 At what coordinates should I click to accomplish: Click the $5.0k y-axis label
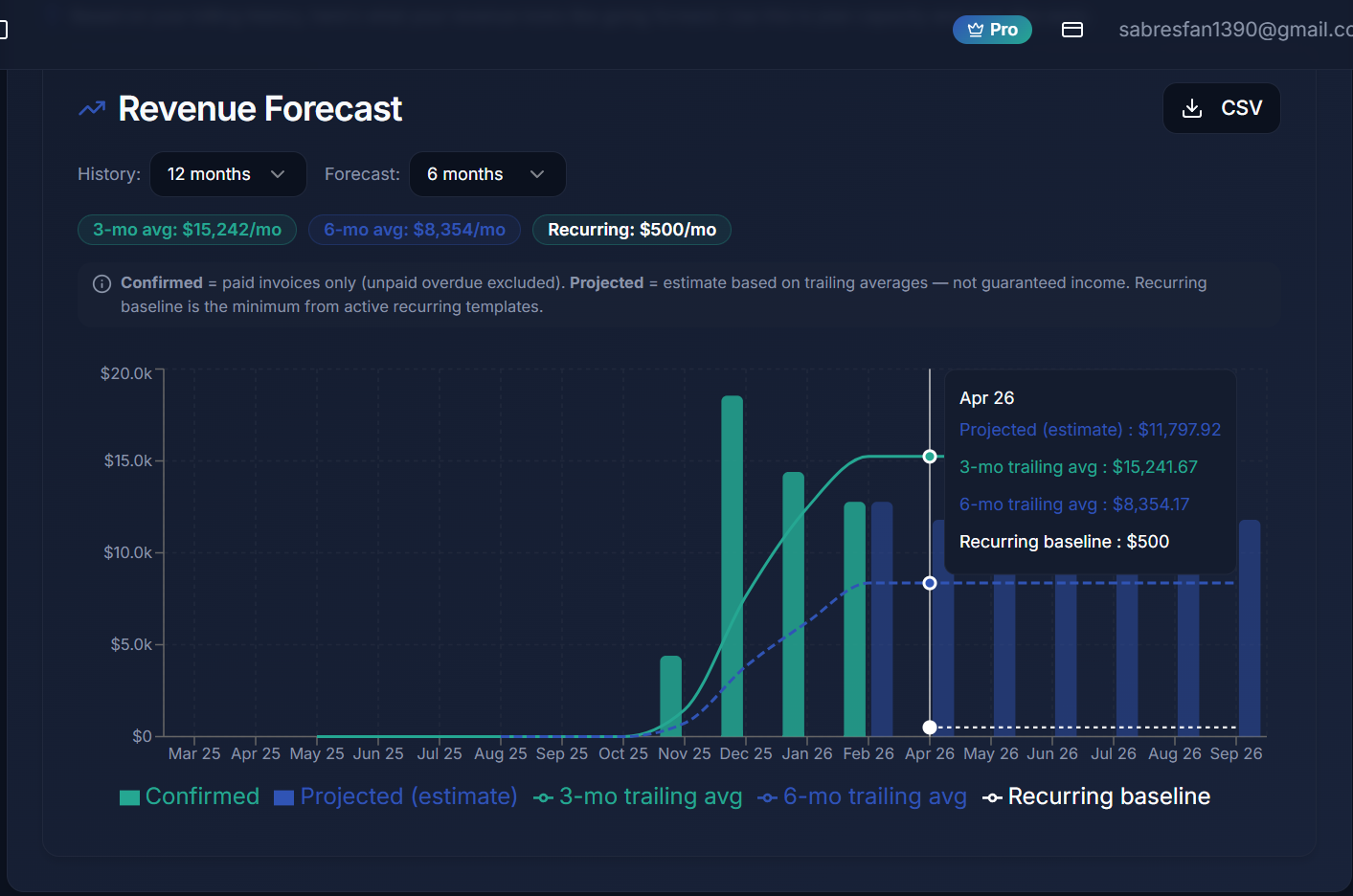(131, 645)
